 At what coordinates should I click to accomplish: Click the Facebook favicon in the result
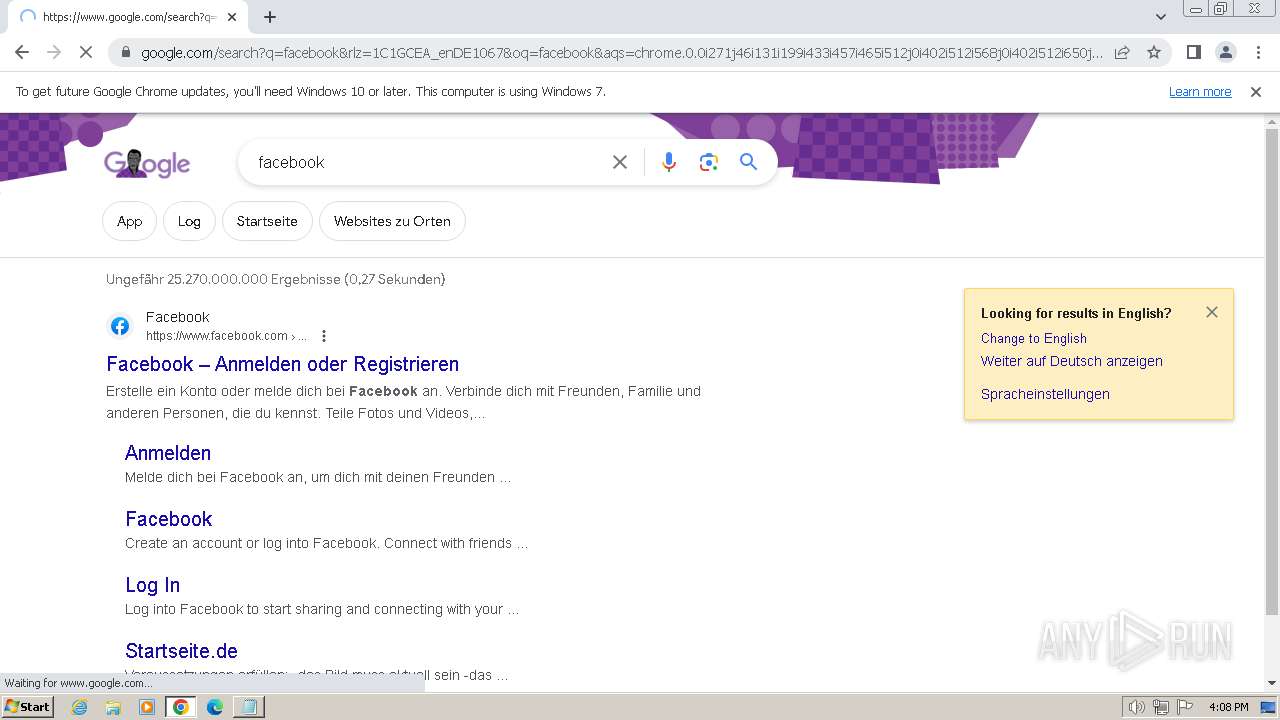tap(120, 326)
